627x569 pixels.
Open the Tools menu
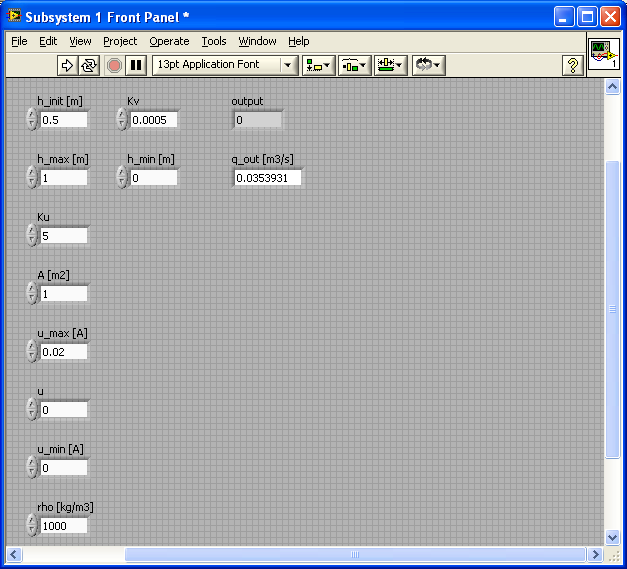(214, 41)
